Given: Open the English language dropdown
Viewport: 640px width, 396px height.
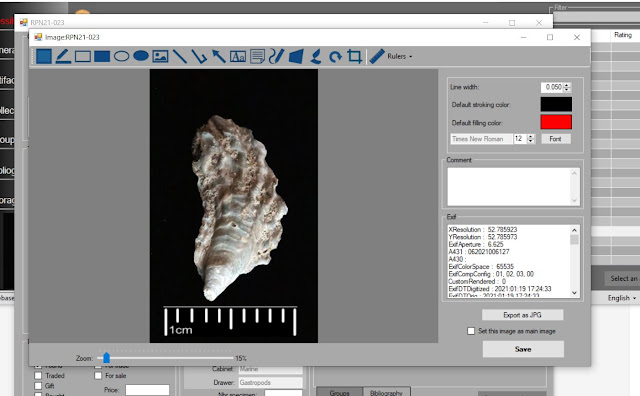Looking at the screenshot, I should click(x=622, y=298).
